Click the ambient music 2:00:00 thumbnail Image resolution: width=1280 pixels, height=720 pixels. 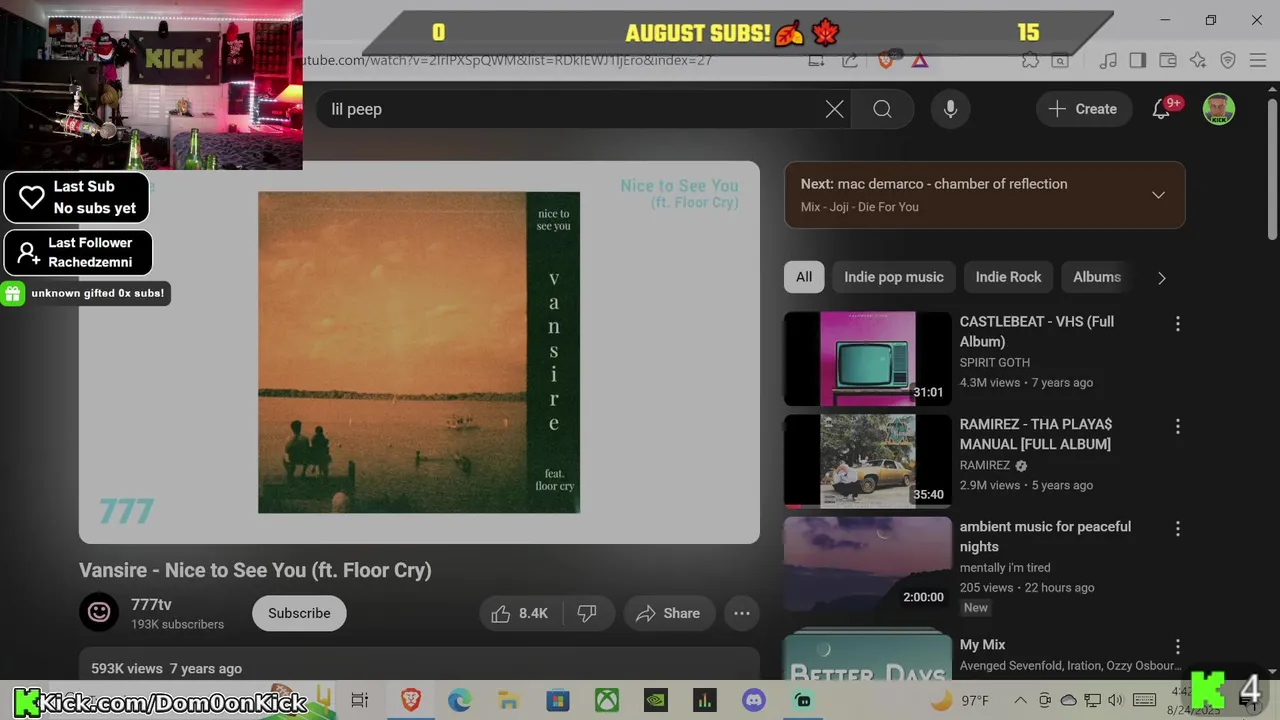click(x=867, y=563)
